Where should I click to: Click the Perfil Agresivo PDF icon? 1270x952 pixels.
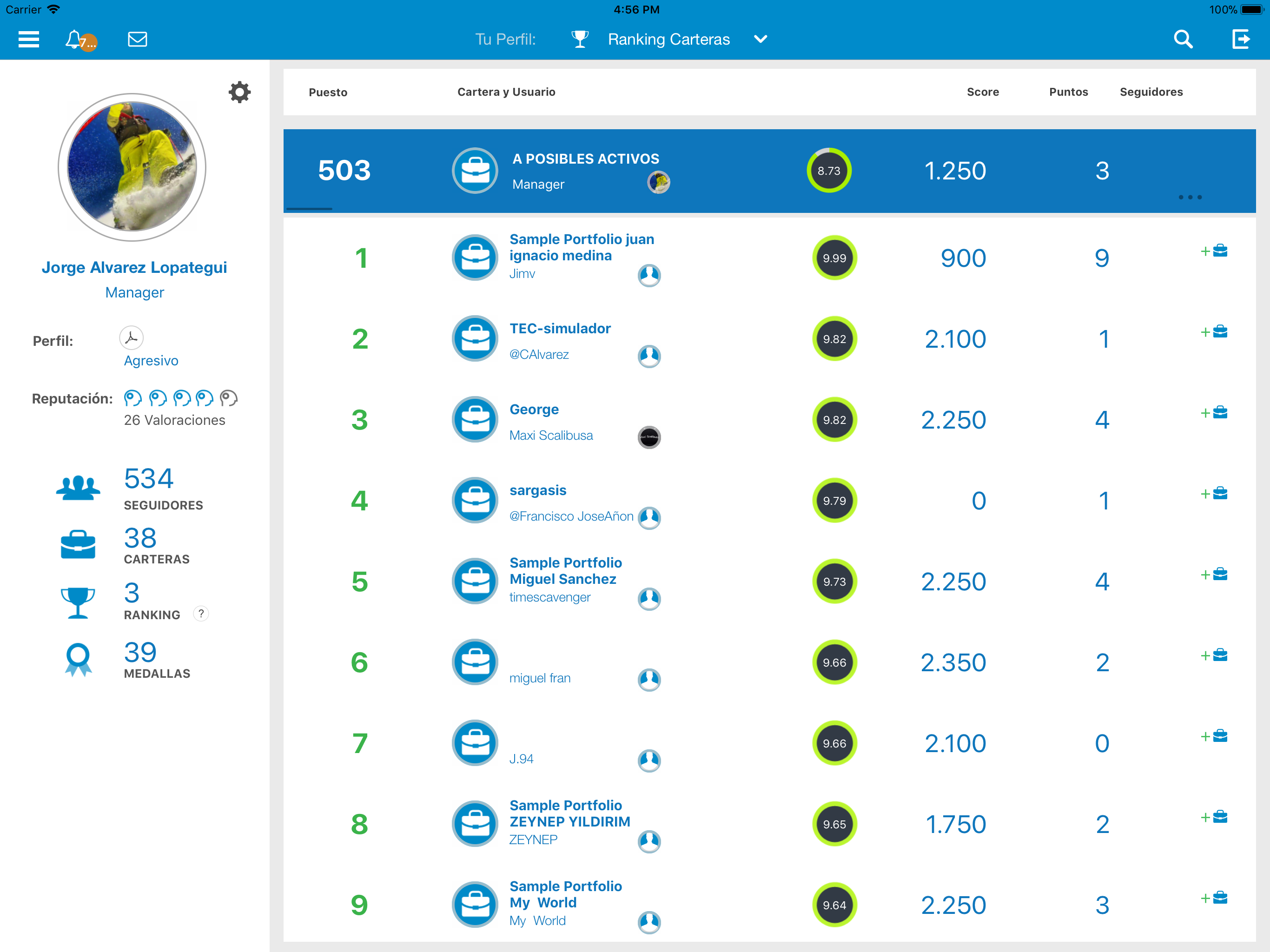[x=131, y=337]
